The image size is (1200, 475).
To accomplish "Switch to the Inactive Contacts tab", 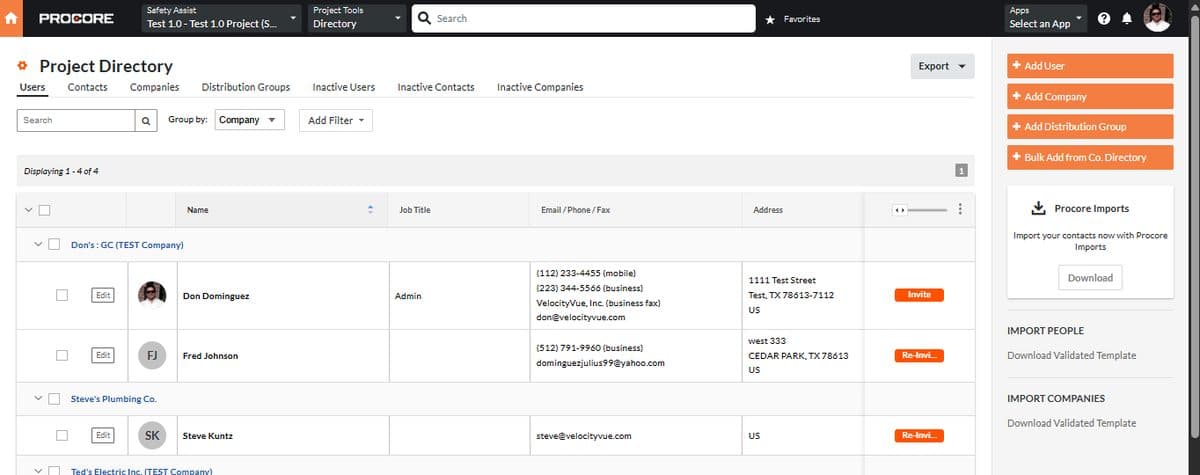I will [x=436, y=87].
